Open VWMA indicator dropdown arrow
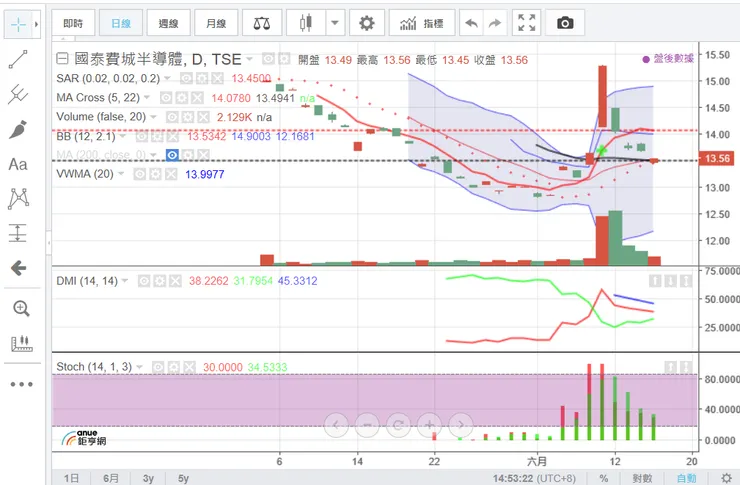The width and height of the screenshot is (740, 485). (x=121, y=174)
